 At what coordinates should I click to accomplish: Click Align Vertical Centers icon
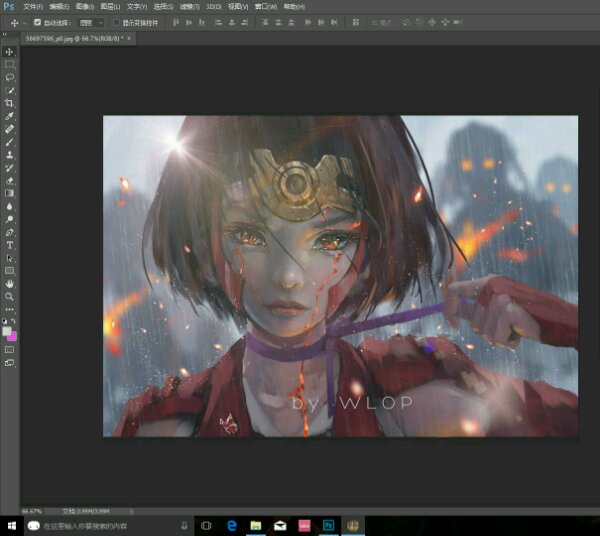(189, 23)
